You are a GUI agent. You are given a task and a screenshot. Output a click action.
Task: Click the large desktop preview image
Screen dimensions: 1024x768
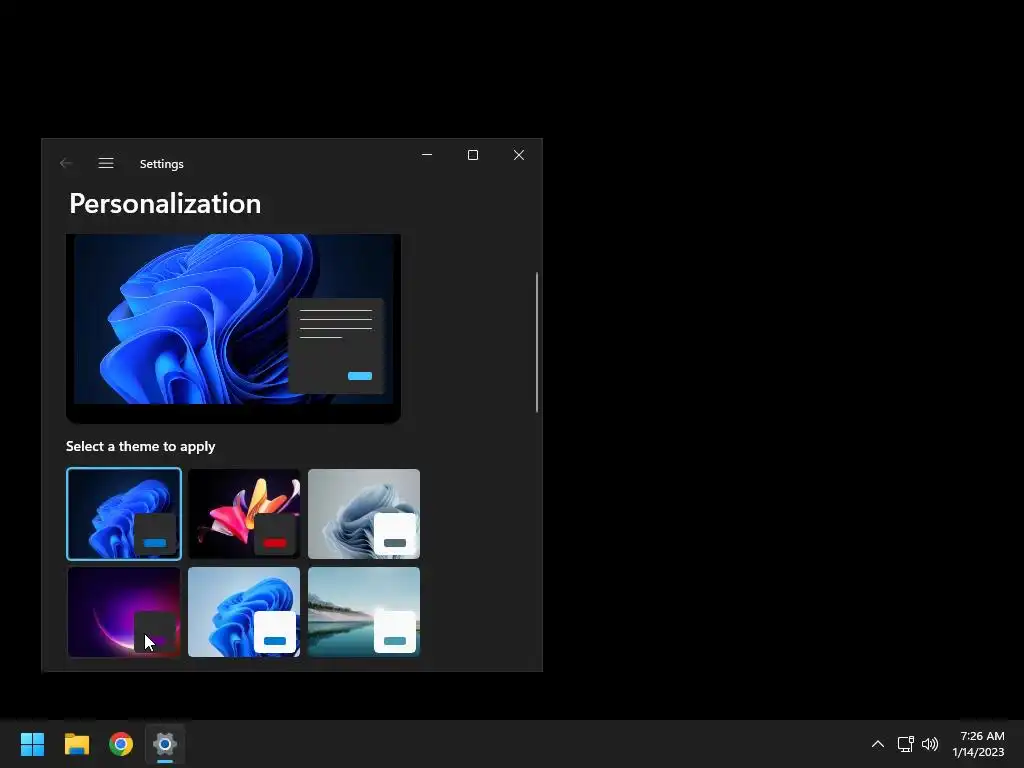[x=233, y=328]
